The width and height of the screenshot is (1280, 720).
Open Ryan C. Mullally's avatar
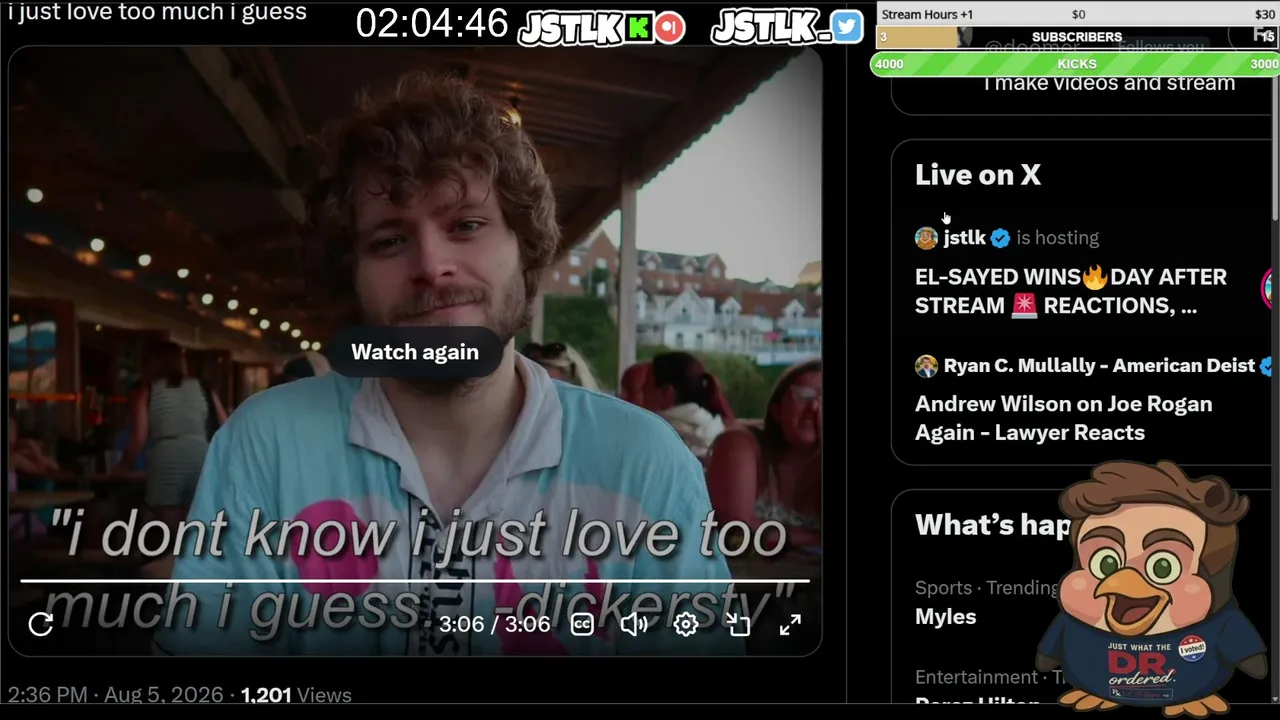tap(926, 366)
